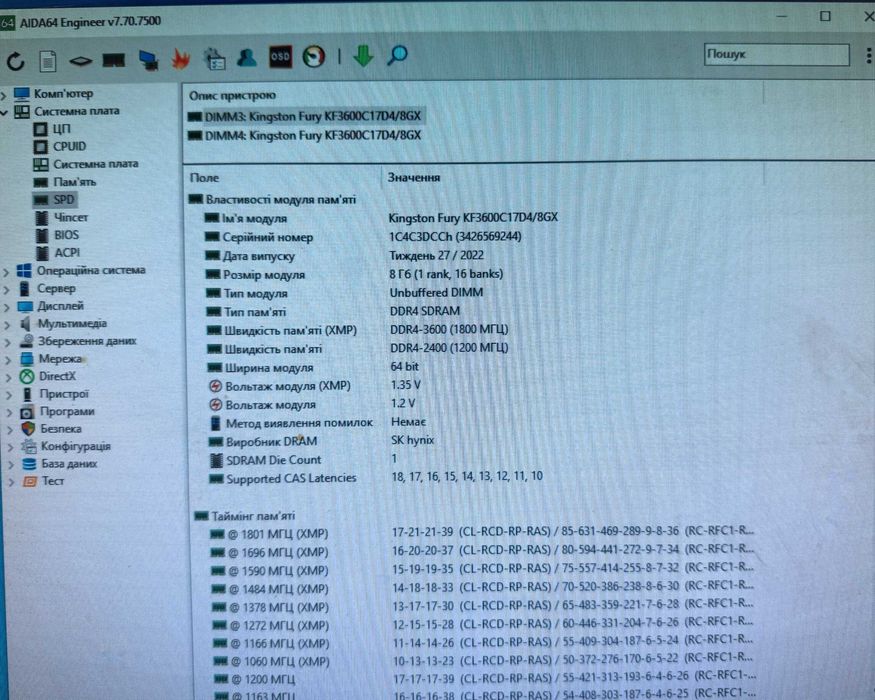The image size is (875, 700).
Task: Select the Тип пам'яті row
Action: (333, 311)
